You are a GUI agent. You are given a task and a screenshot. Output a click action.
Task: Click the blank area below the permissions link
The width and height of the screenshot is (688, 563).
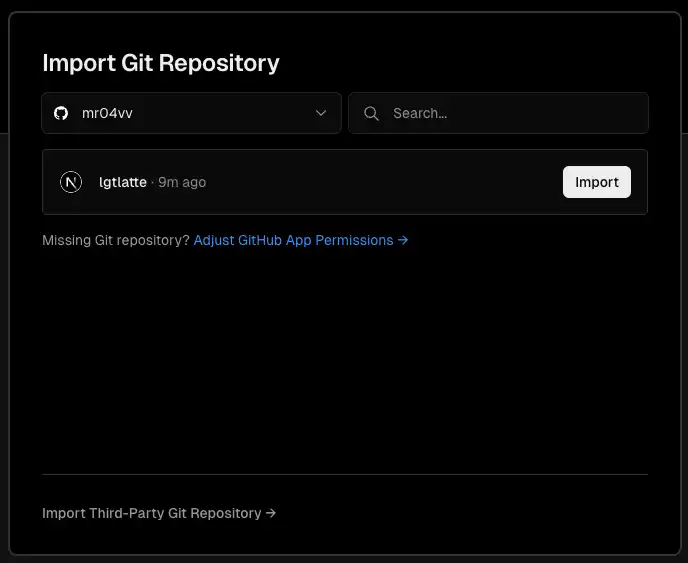[345, 360]
